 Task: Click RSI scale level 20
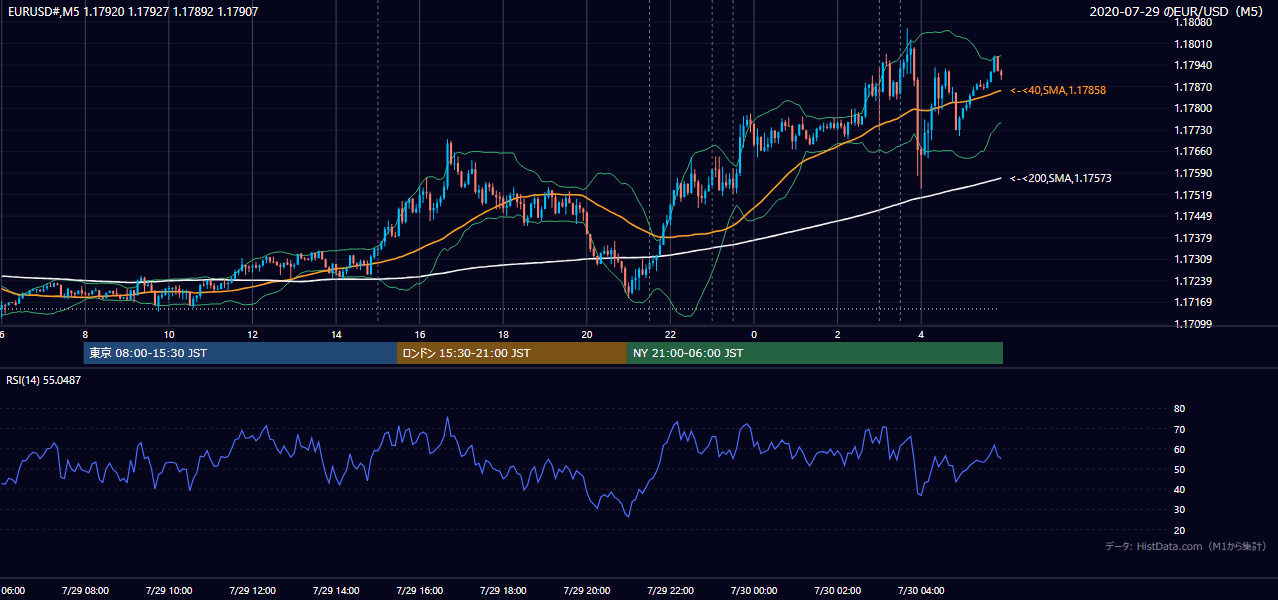click(x=1179, y=530)
